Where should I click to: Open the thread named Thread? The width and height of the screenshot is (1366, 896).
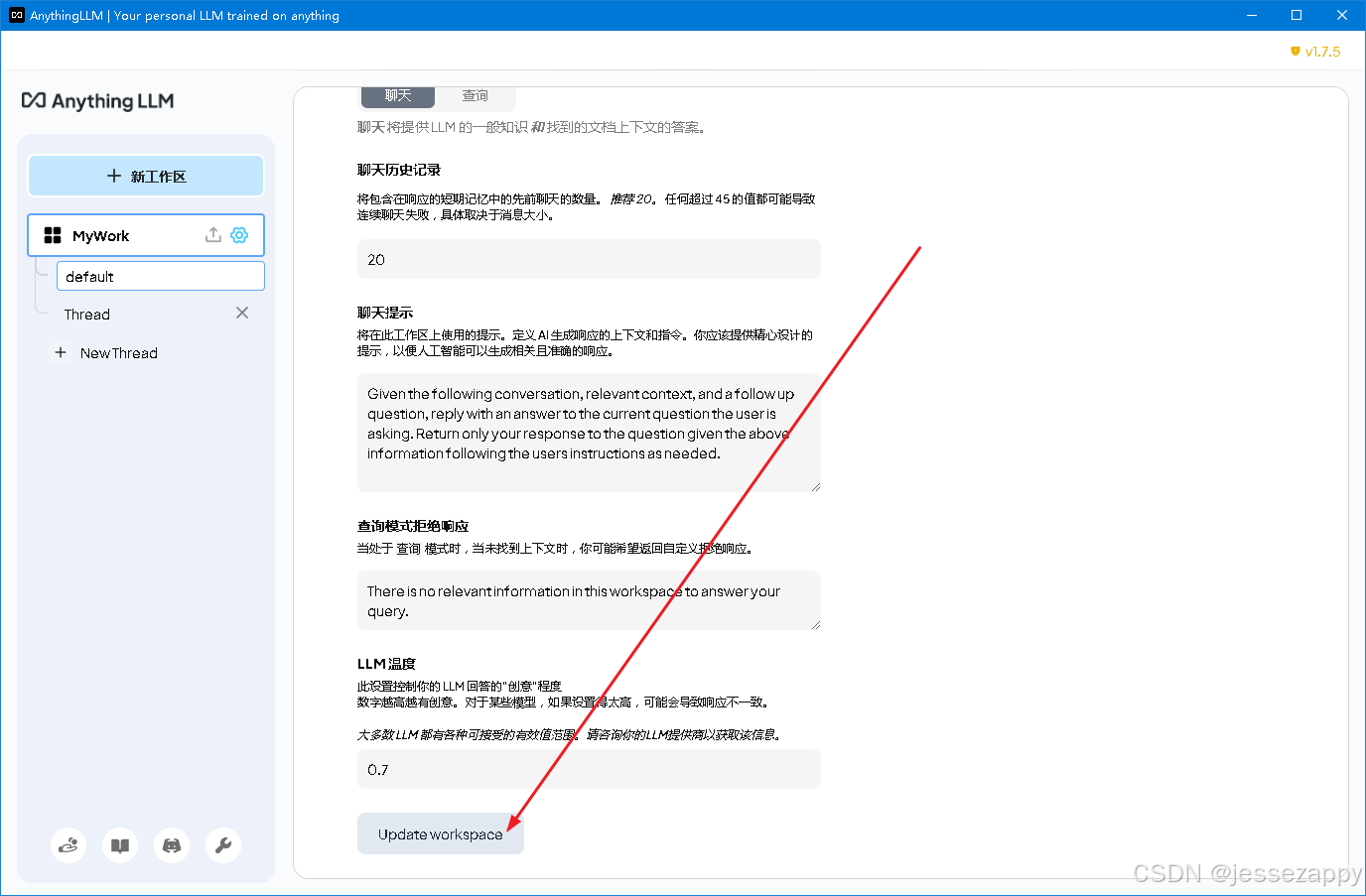click(x=87, y=314)
